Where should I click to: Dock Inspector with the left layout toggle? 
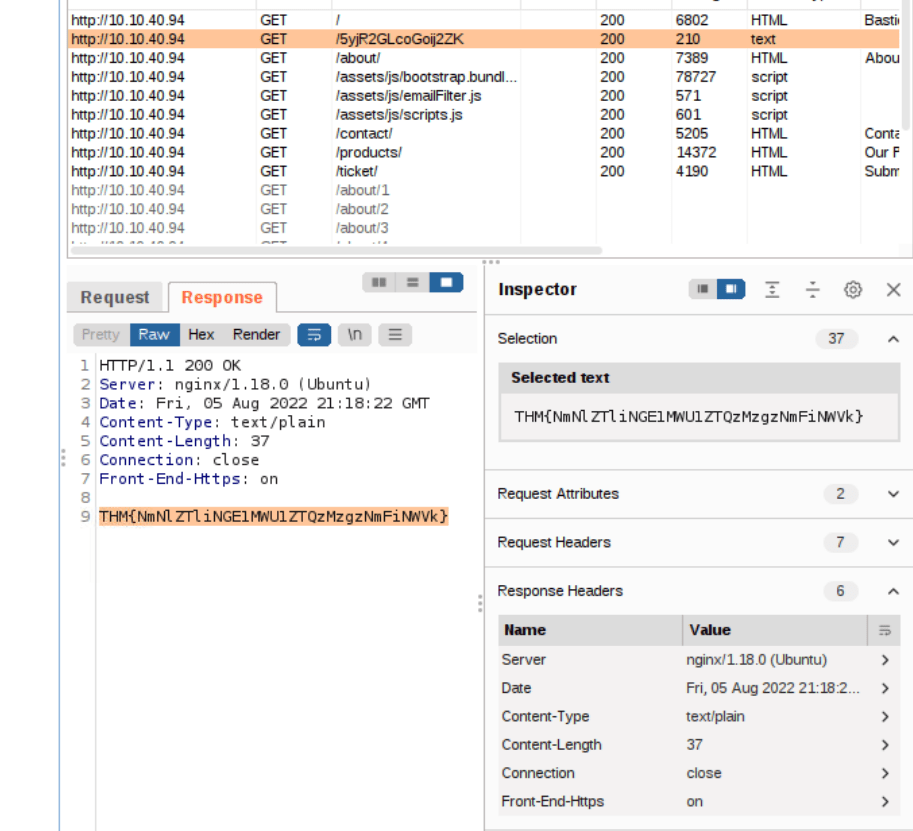pos(703,289)
